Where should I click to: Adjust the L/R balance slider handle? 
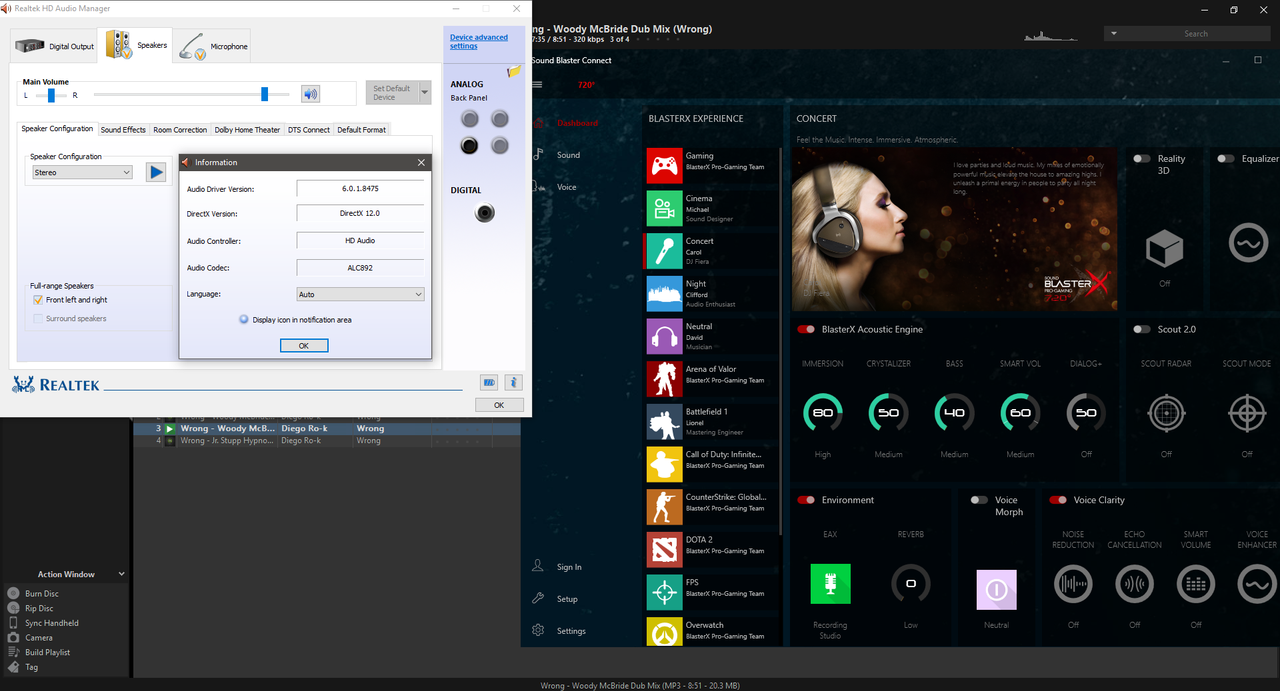click(51, 95)
